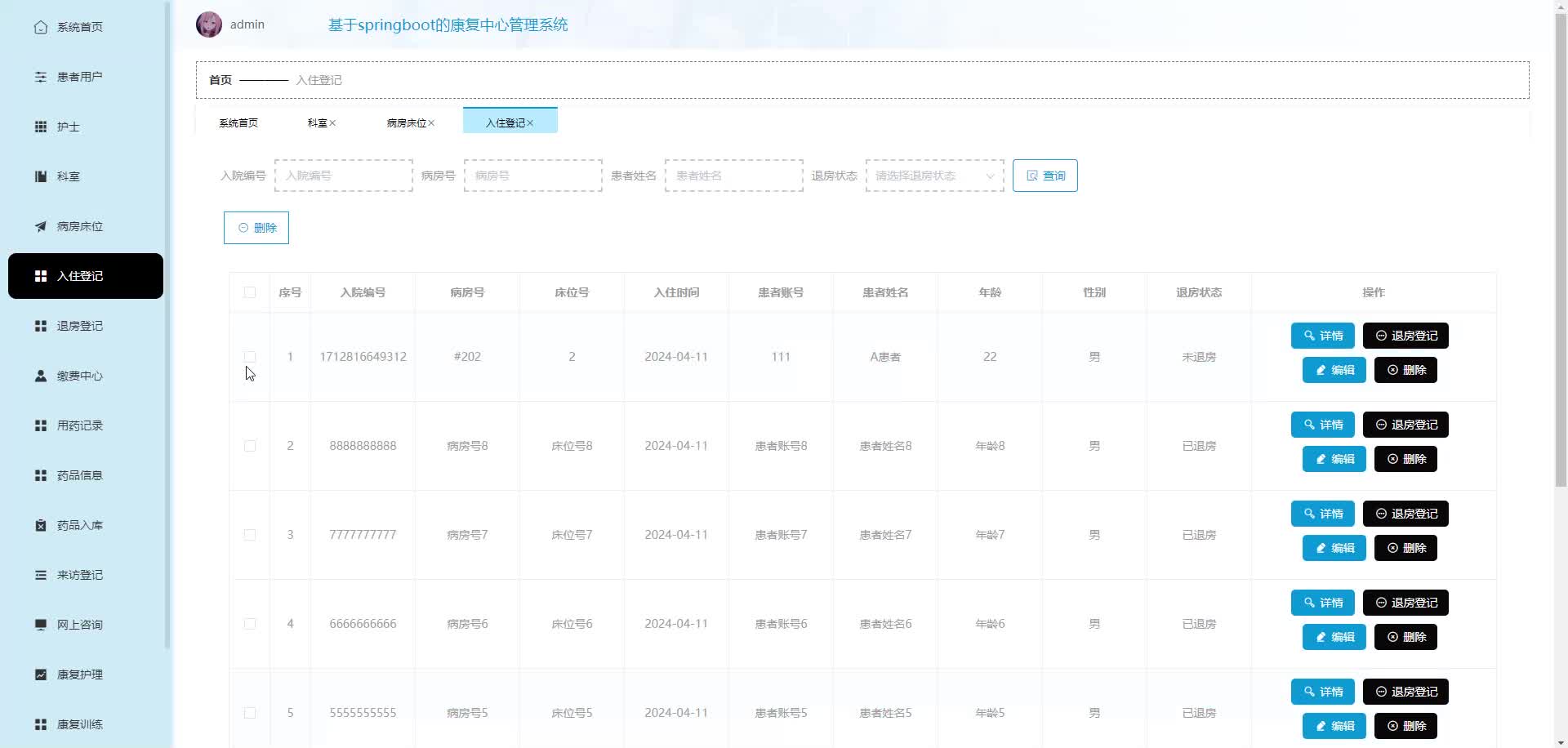The height and width of the screenshot is (748, 1568).
Task: Click the 科室 sidebar icon
Action: click(x=41, y=176)
